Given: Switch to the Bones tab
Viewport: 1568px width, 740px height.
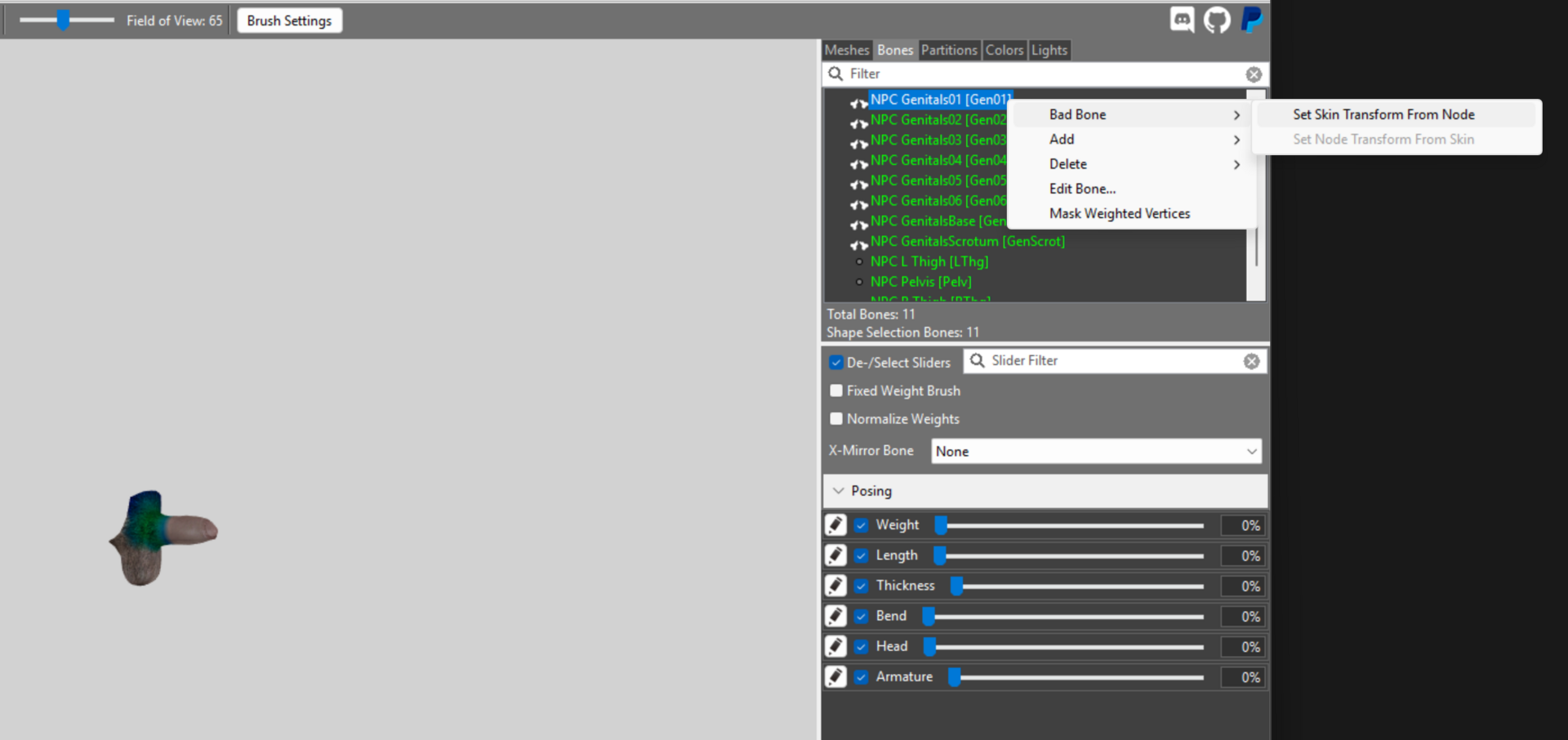Looking at the screenshot, I should [x=895, y=50].
